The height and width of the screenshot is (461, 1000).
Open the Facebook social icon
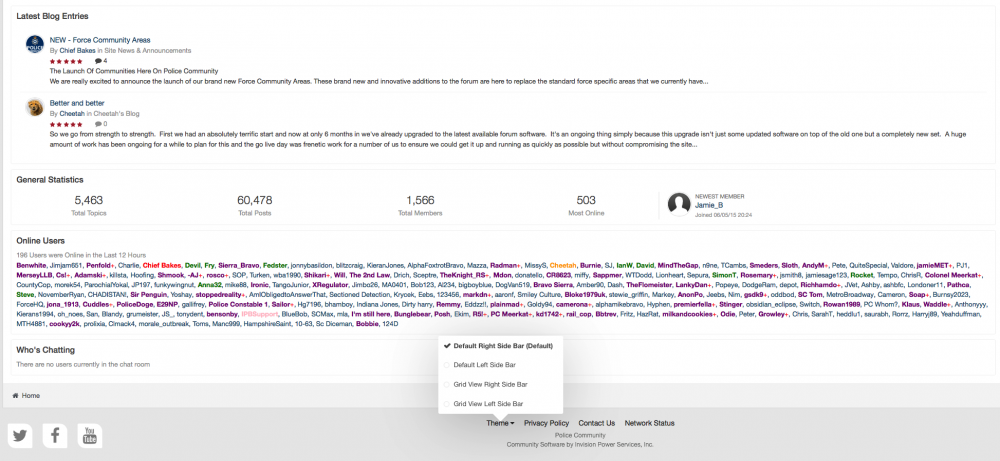55,436
